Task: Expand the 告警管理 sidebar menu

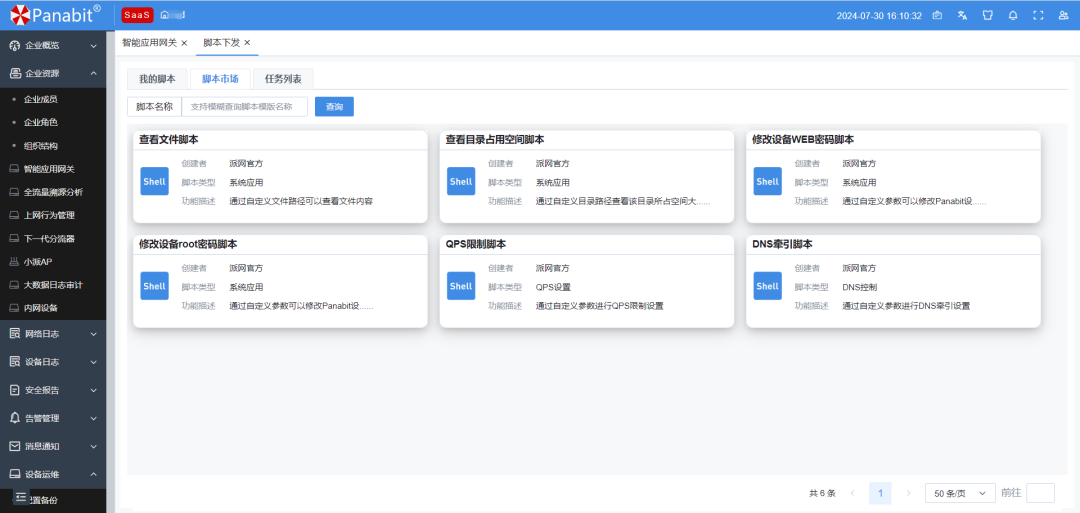Action: 53,418
